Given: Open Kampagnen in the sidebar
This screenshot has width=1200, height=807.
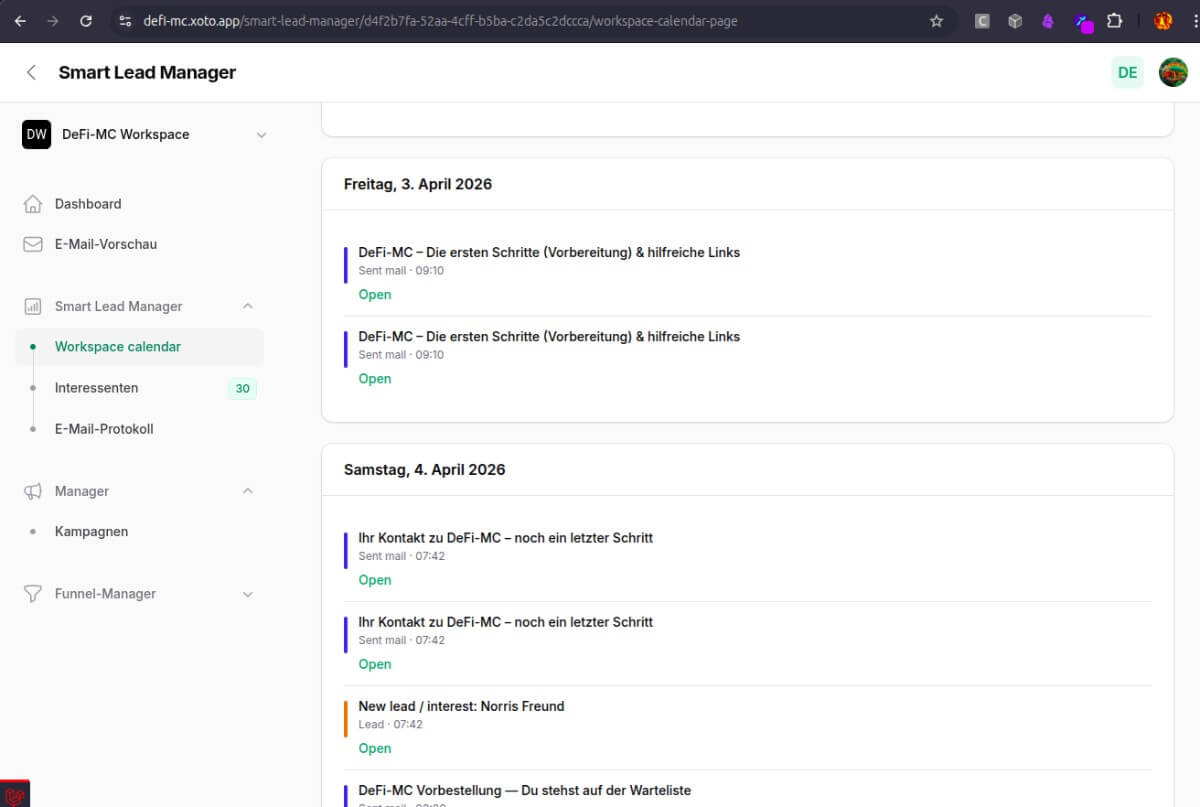Looking at the screenshot, I should 91,531.
